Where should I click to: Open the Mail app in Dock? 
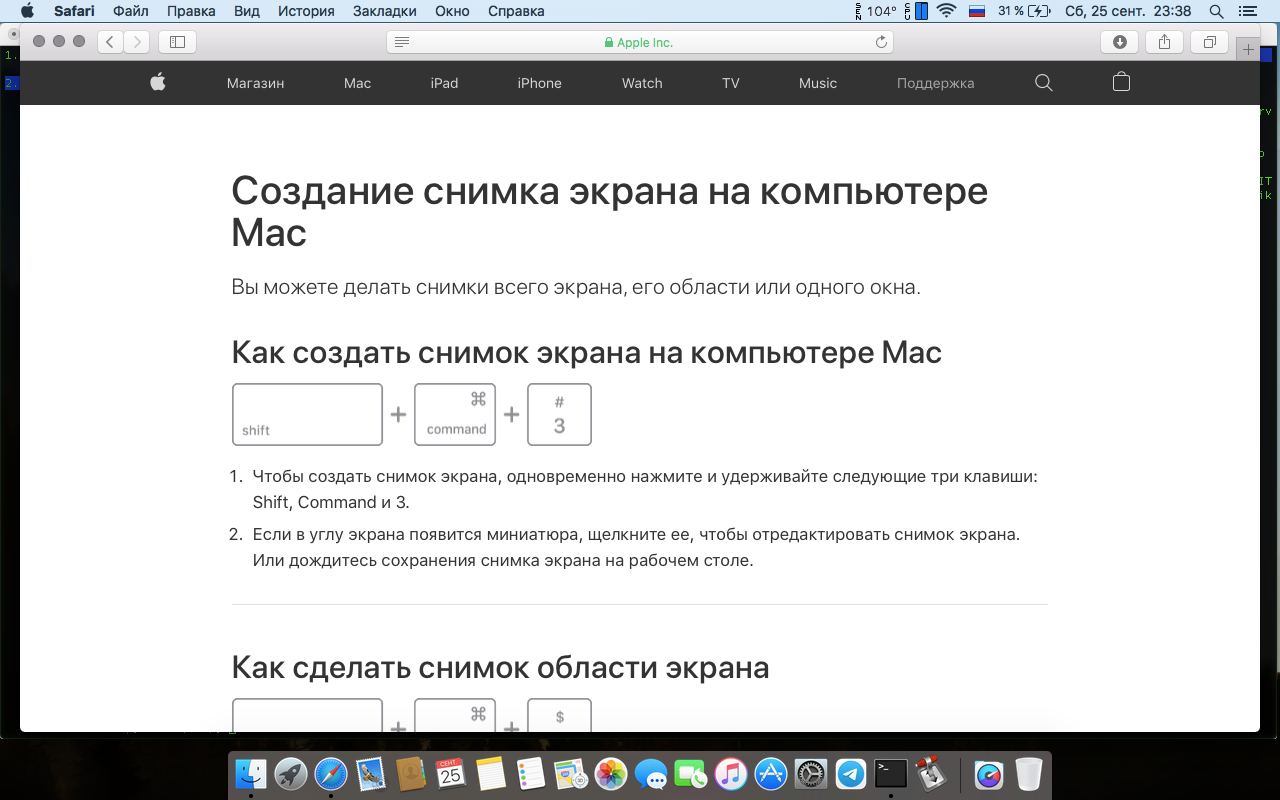[x=371, y=774]
